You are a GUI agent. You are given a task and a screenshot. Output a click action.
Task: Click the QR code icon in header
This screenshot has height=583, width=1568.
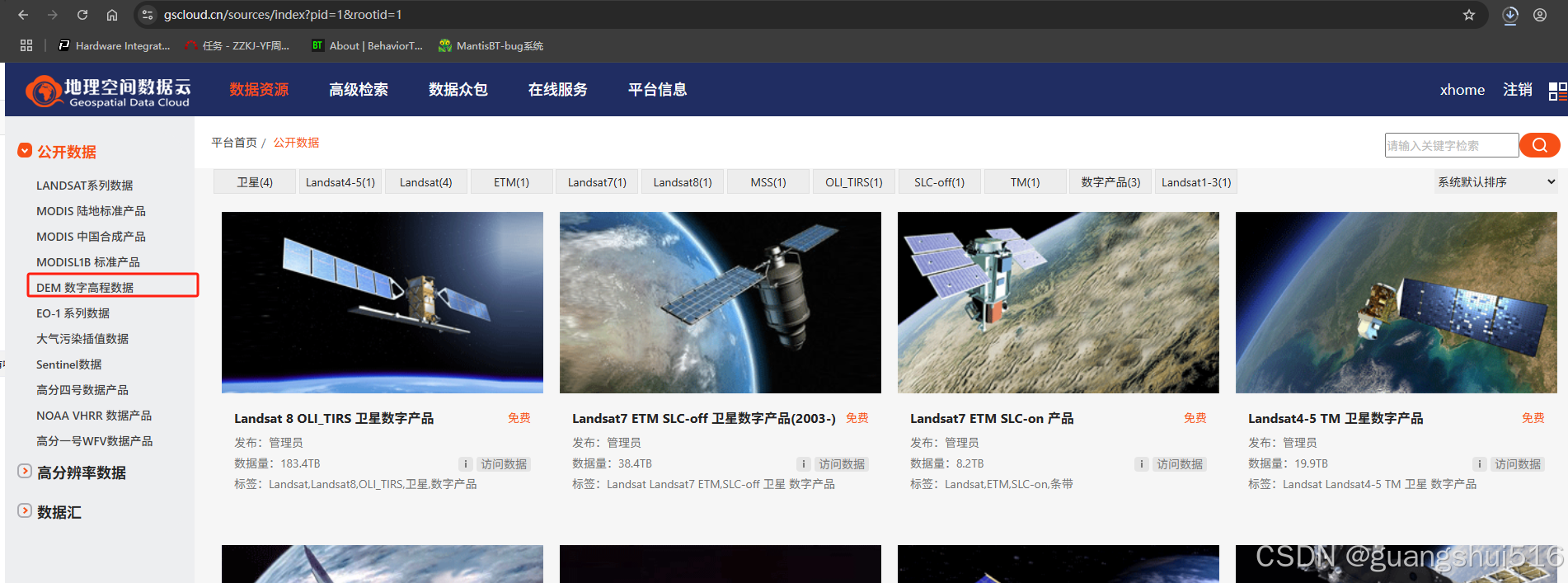click(x=1558, y=91)
